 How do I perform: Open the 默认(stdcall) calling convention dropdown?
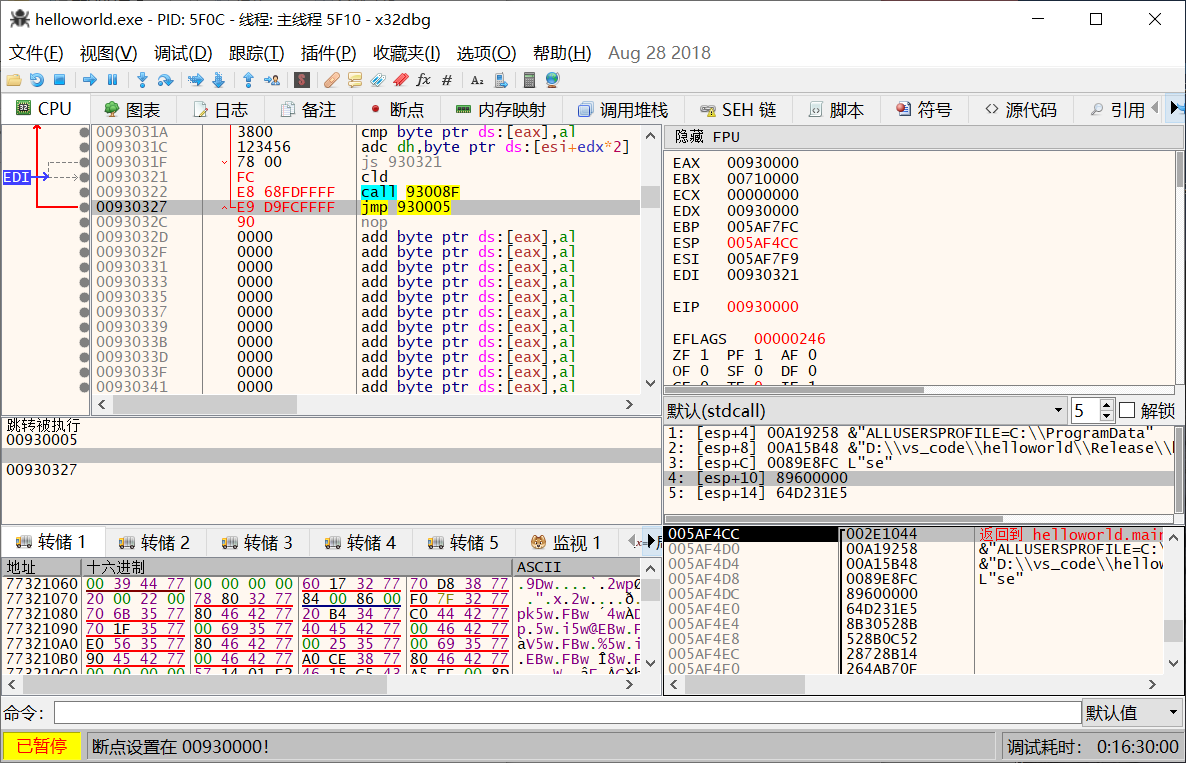[x=865, y=411]
